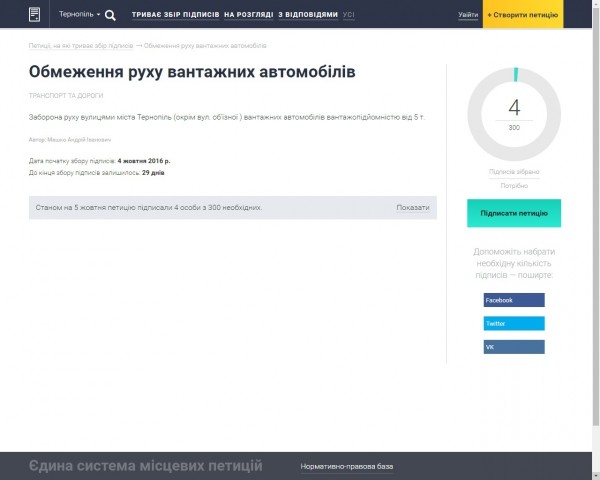The image size is (600, 480).
Task: Switch to the На розгляді tab
Action: (249, 15)
